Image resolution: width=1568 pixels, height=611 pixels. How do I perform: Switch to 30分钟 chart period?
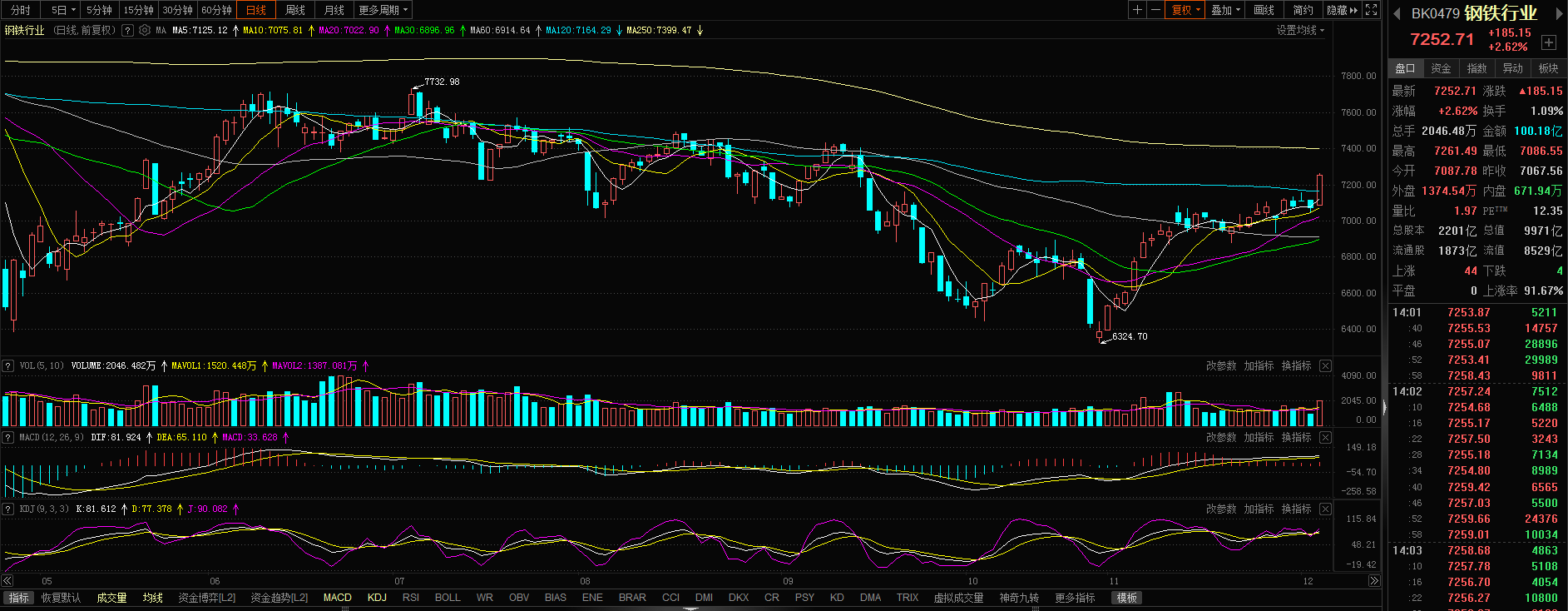[178, 10]
